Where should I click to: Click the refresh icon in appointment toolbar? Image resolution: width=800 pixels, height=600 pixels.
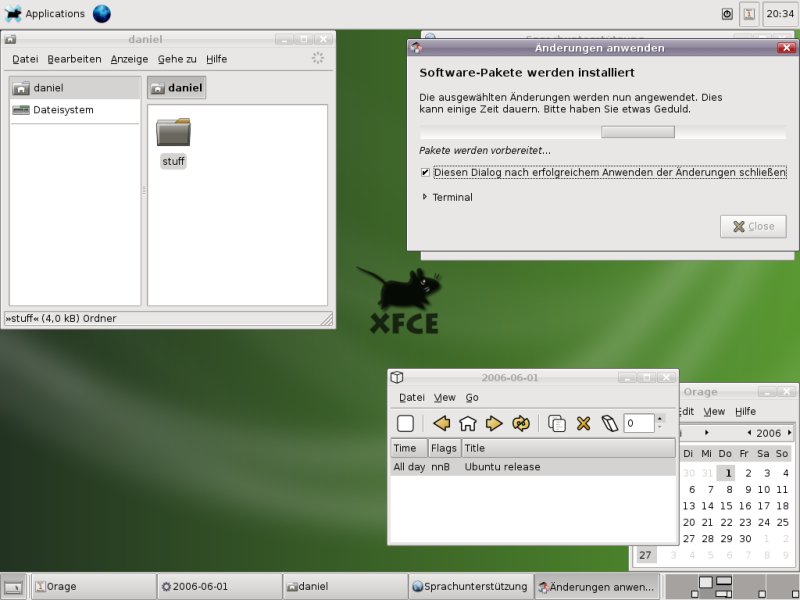(521, 423)
